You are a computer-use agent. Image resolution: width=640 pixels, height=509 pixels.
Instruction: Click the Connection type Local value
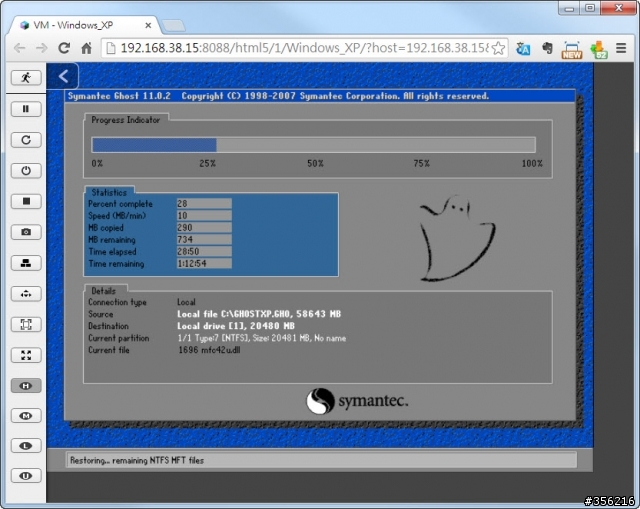point(187,302)
